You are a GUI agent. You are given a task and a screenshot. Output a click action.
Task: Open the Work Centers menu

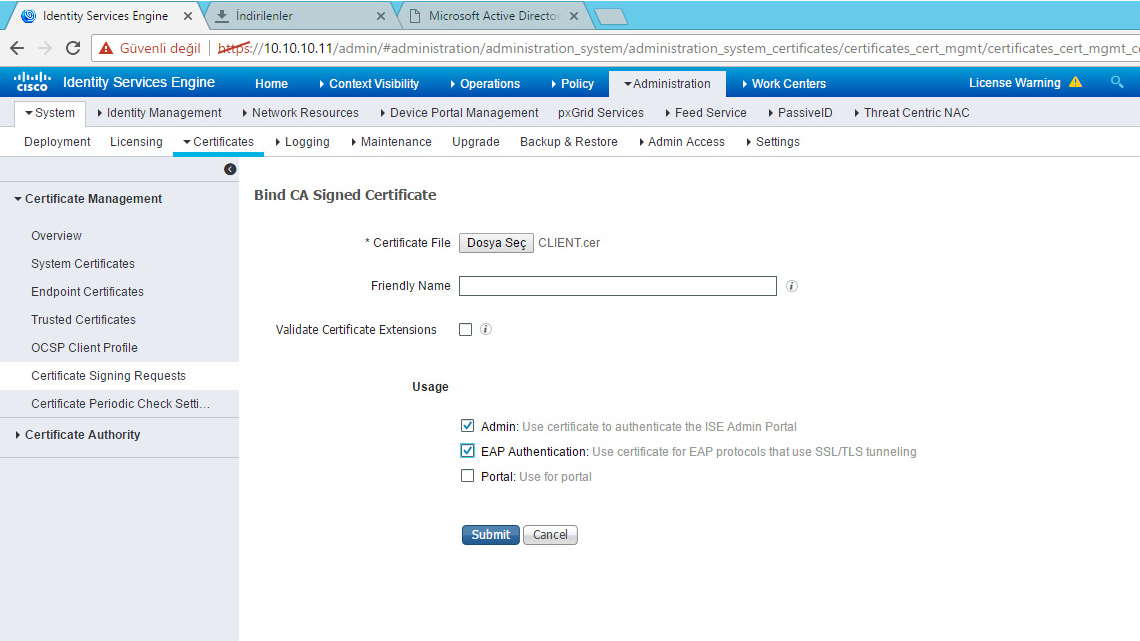[784, 84]
